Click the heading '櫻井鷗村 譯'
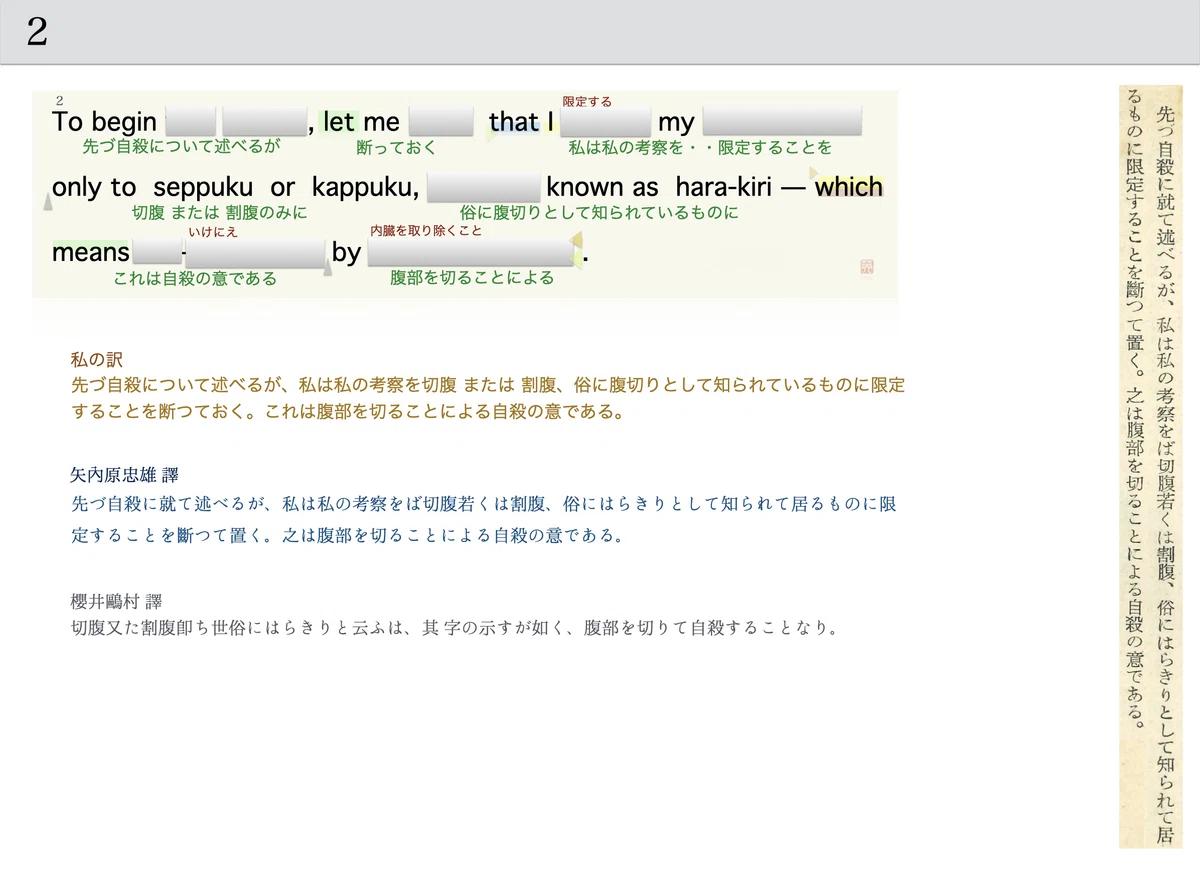 (x=116, y=601)
